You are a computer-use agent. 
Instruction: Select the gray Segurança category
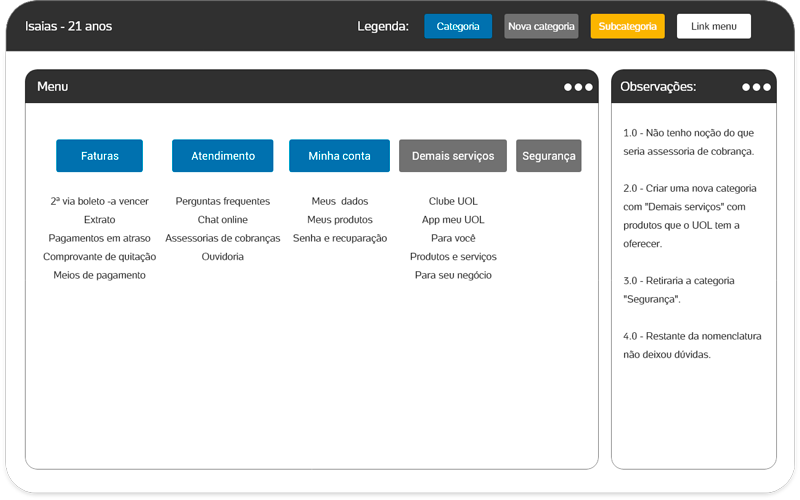pyautogui.click(x=548, y=156)
